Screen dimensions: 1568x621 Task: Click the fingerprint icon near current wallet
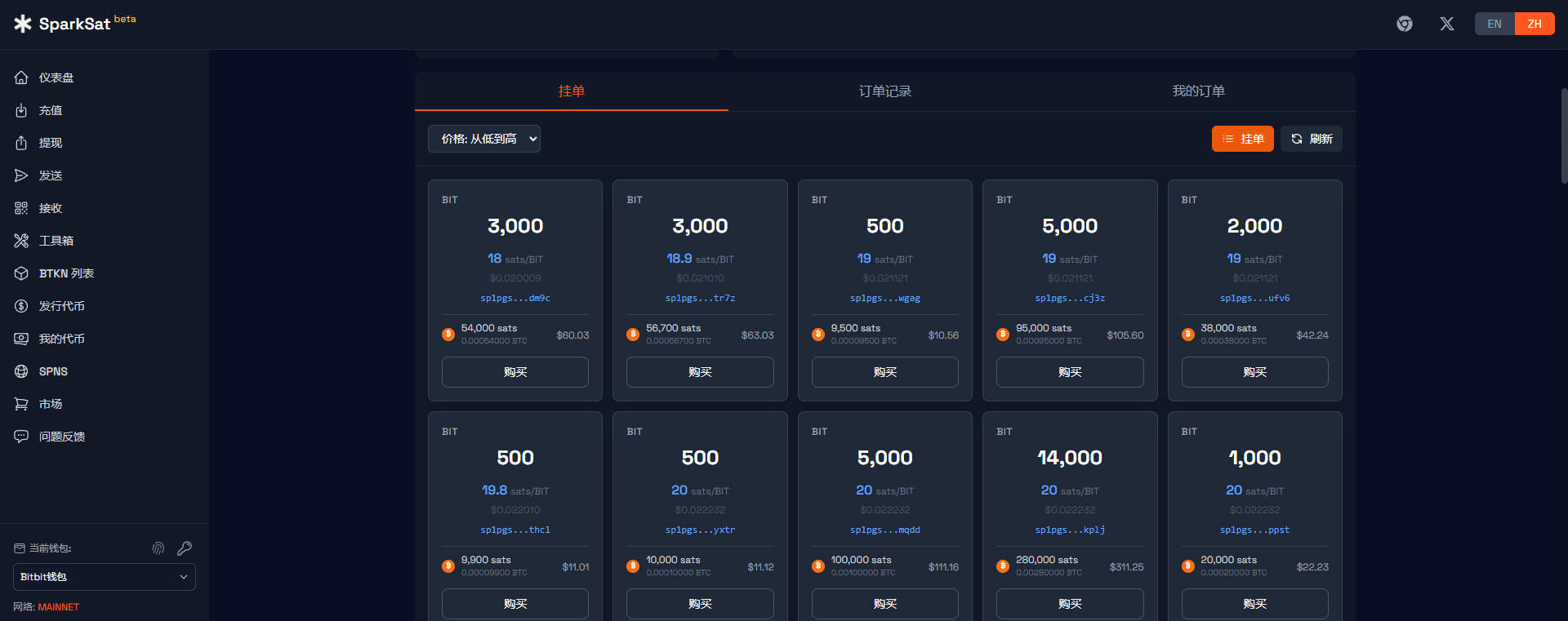click(158, 548)
